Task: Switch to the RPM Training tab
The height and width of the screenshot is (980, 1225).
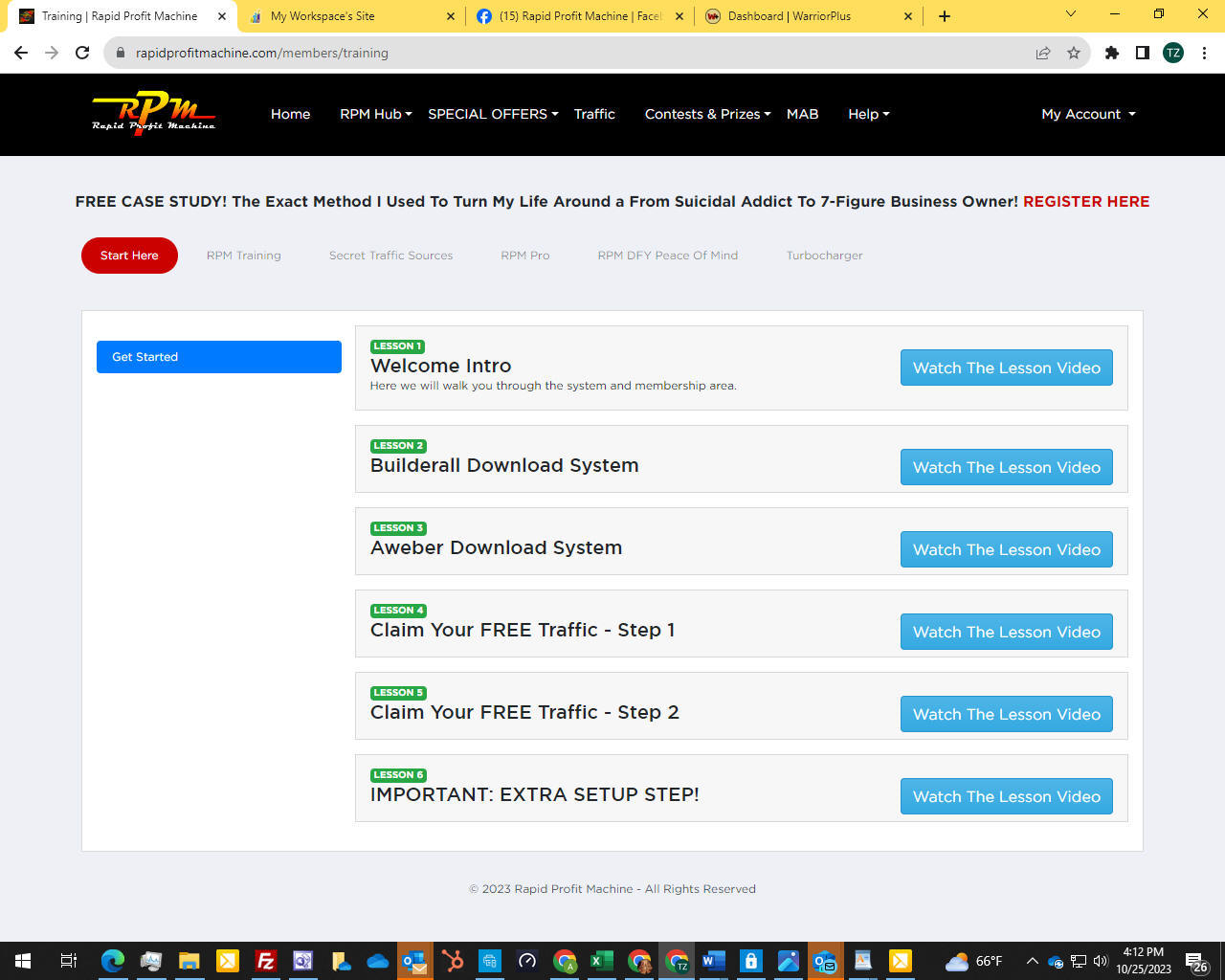Action: click(244, 256)
